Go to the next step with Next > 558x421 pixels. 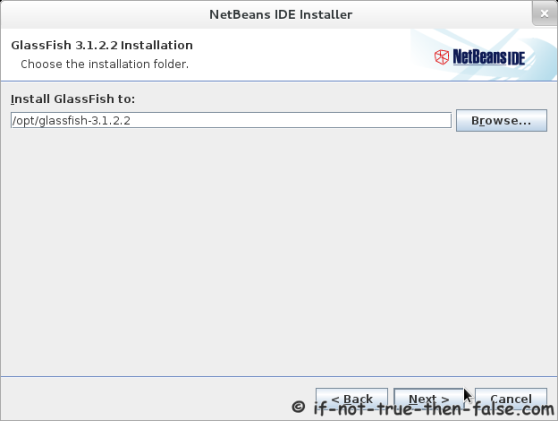tap(428, 399)
